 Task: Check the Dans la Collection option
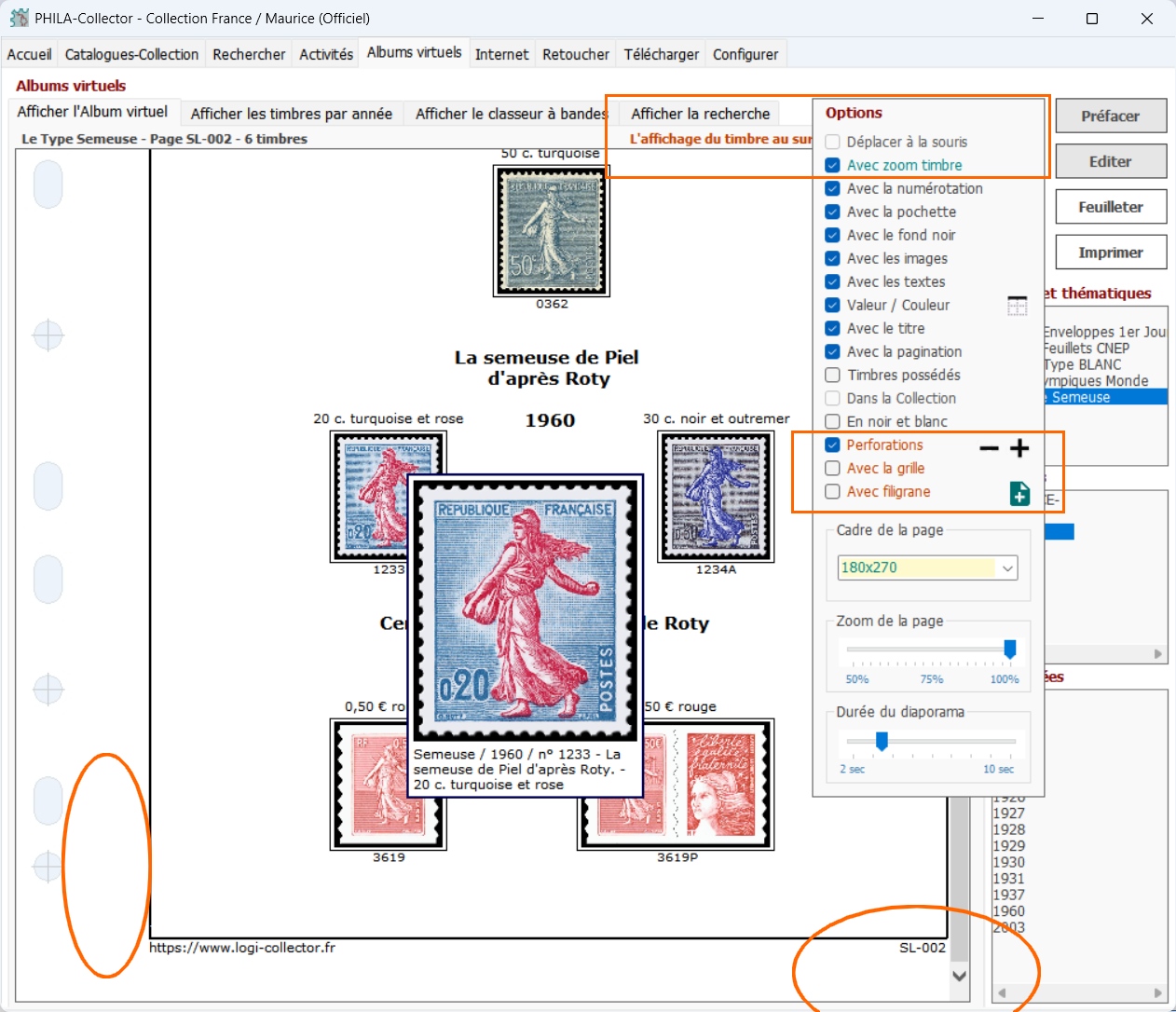pyautogui.click(x=833, y=398)
